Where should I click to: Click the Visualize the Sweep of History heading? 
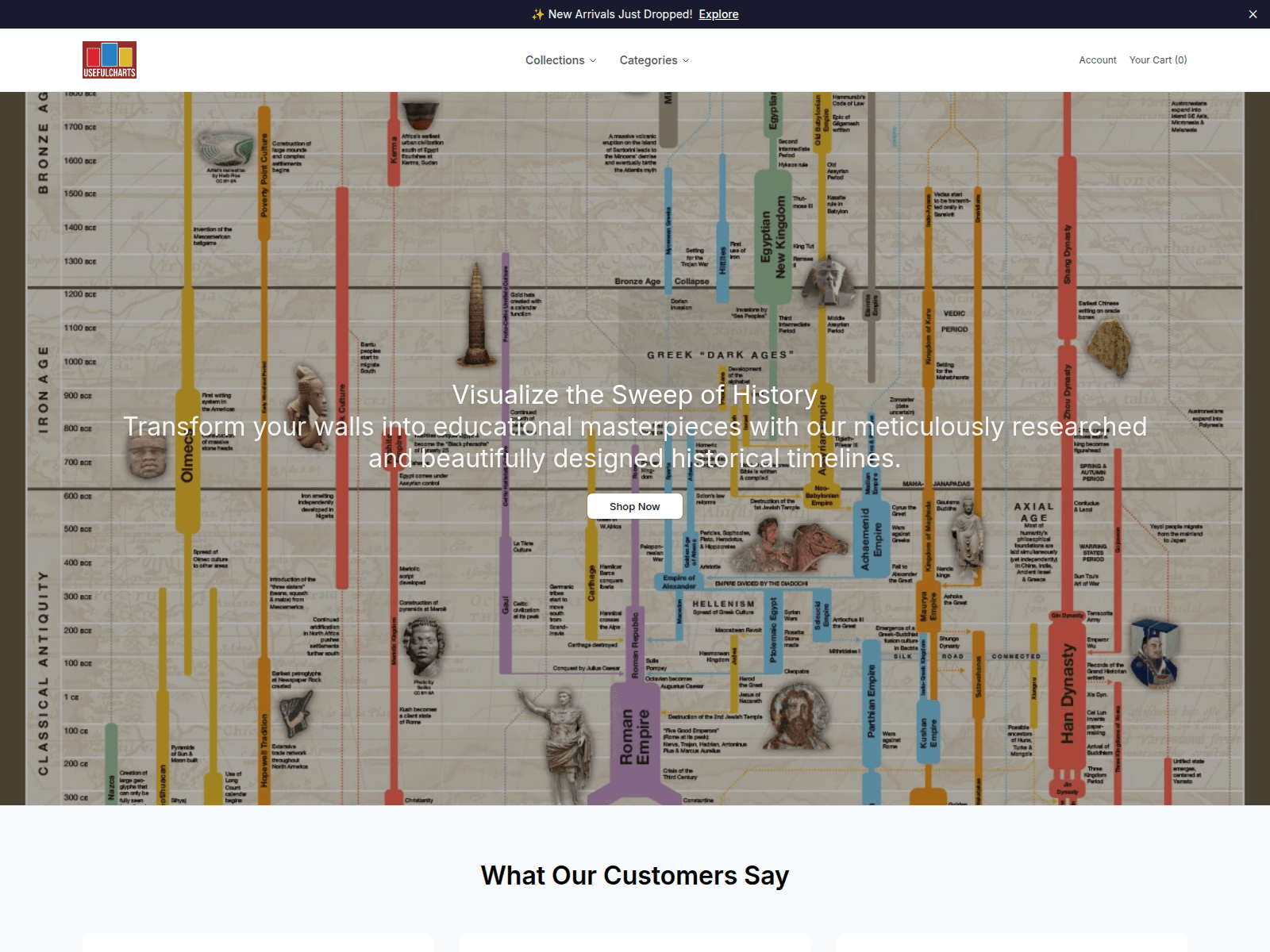pos(635,395)
